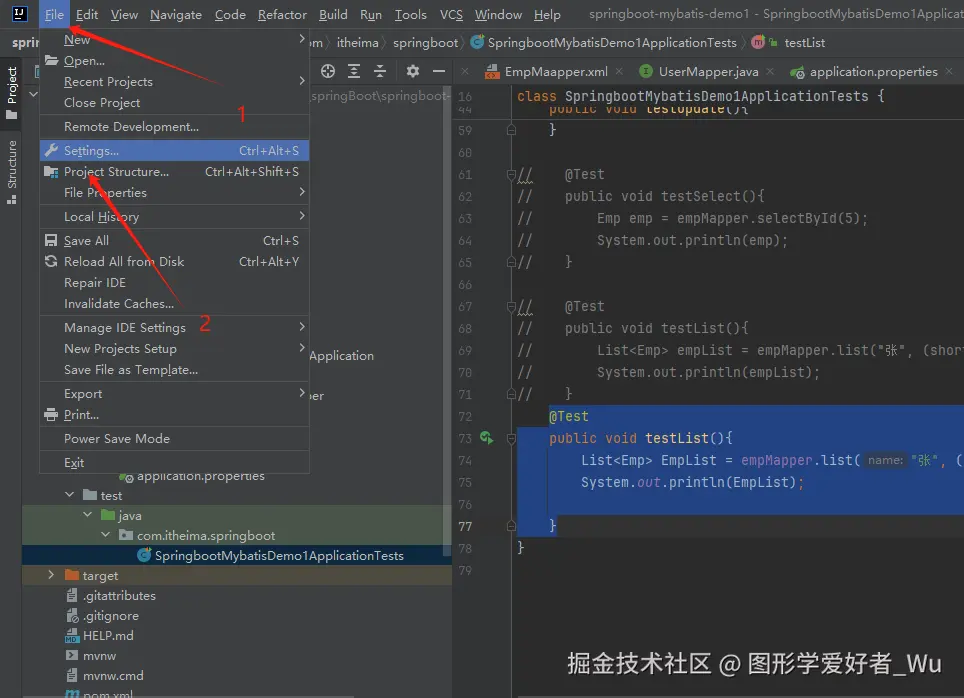
Task: Select SpringbootMybatisDemo1ApplicationTests in tree
Action: pos(279,555)
